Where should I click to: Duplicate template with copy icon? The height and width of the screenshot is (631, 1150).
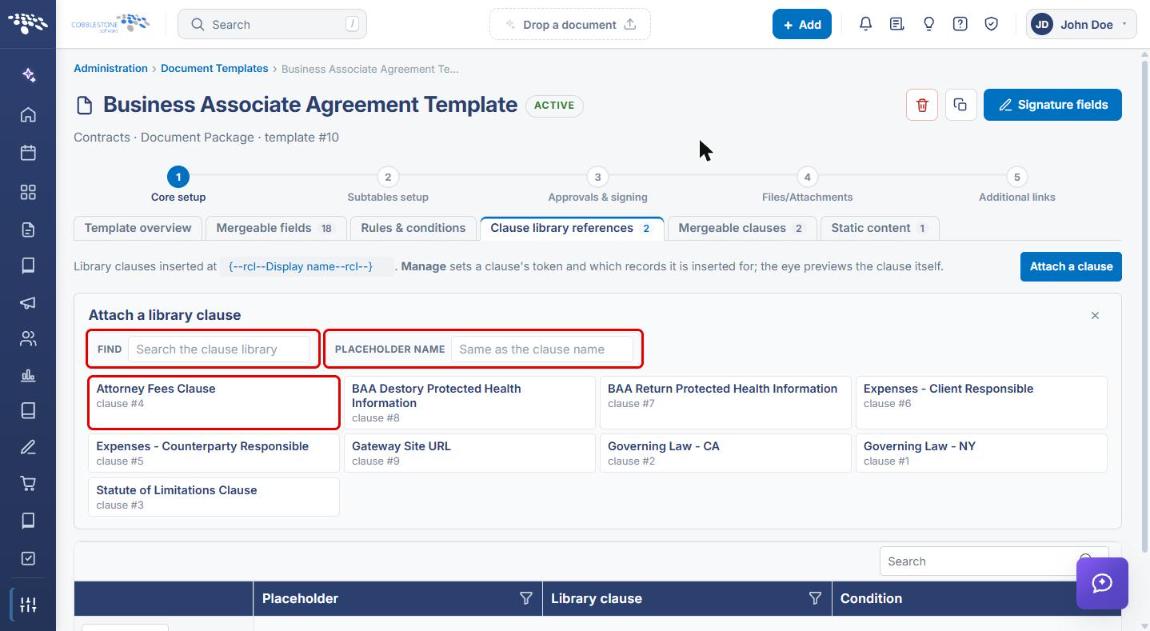click(960, 105)
